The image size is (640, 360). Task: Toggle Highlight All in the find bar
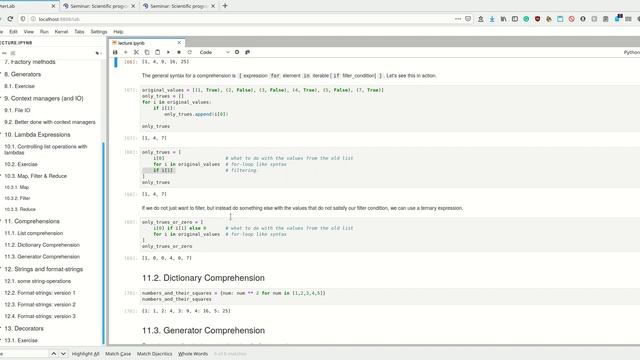pos(85,354)
